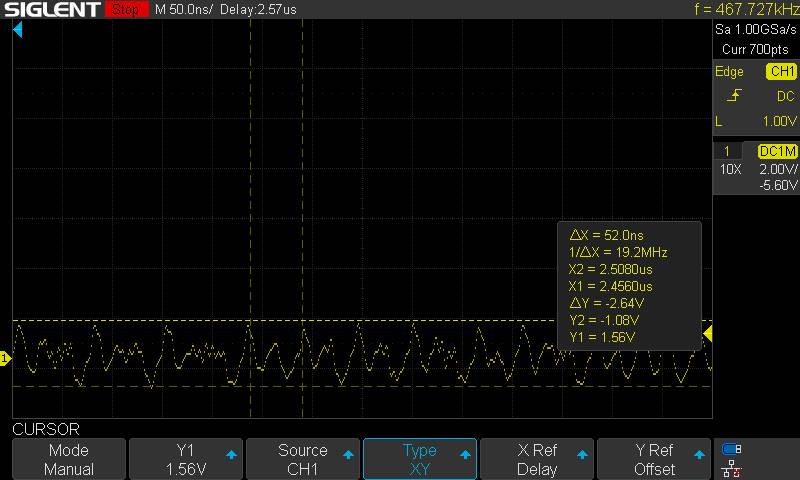
Task: Click the blue arrow on Source softkey
Action: click(x=348, y=454)
